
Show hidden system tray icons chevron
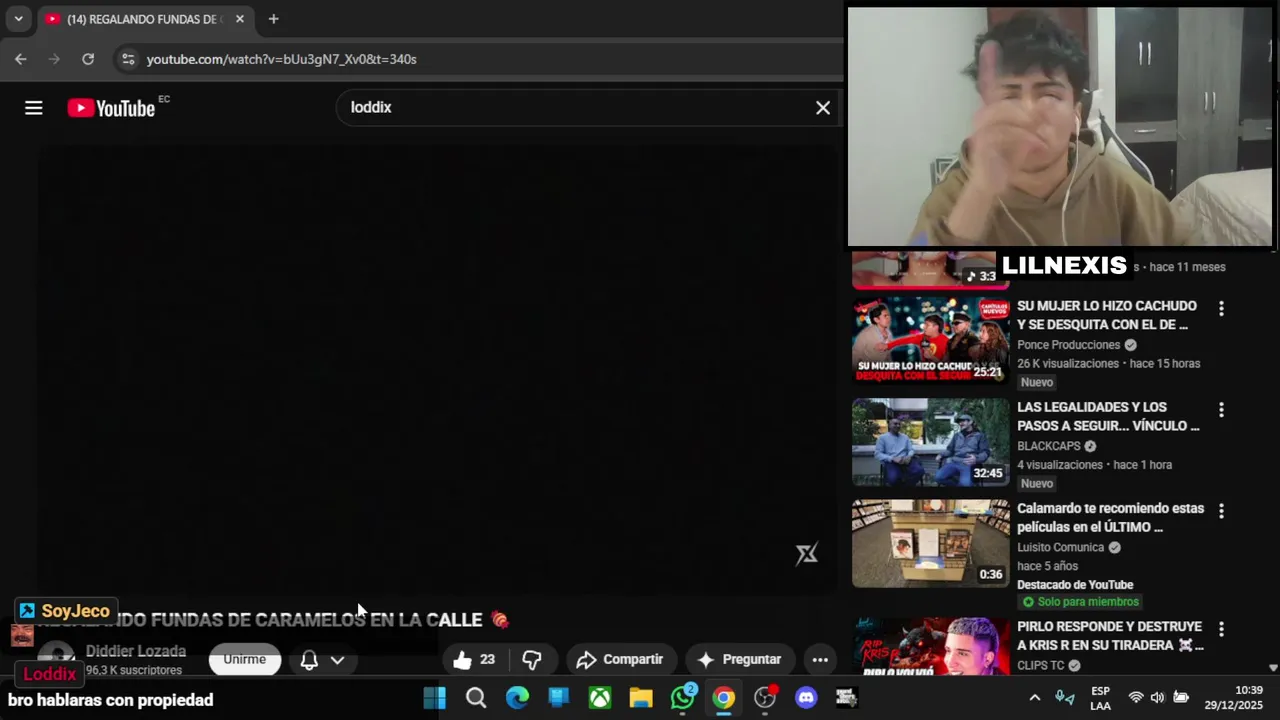point(1035,698)
